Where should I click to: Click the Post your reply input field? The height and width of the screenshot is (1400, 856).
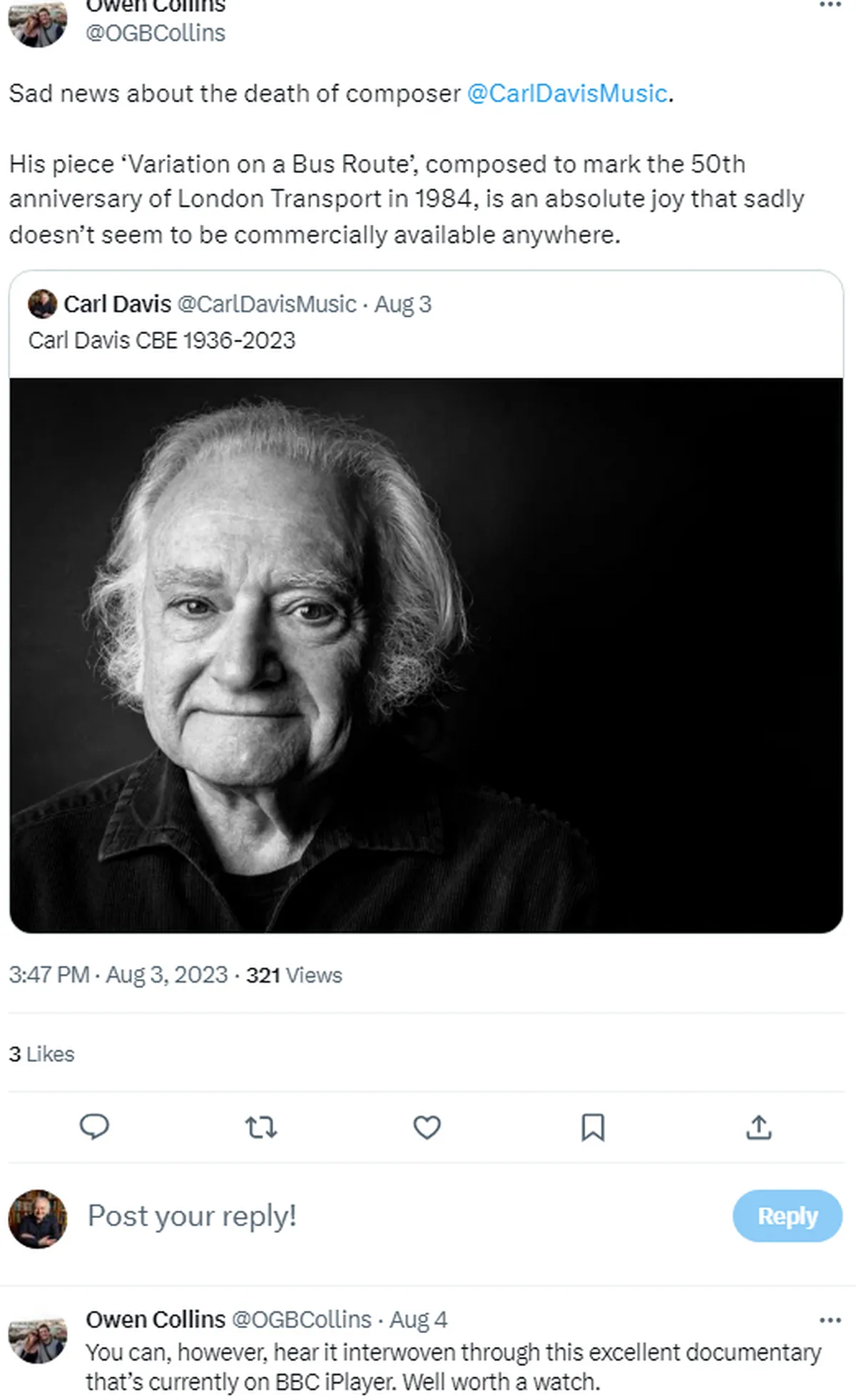click(191, 1217)
